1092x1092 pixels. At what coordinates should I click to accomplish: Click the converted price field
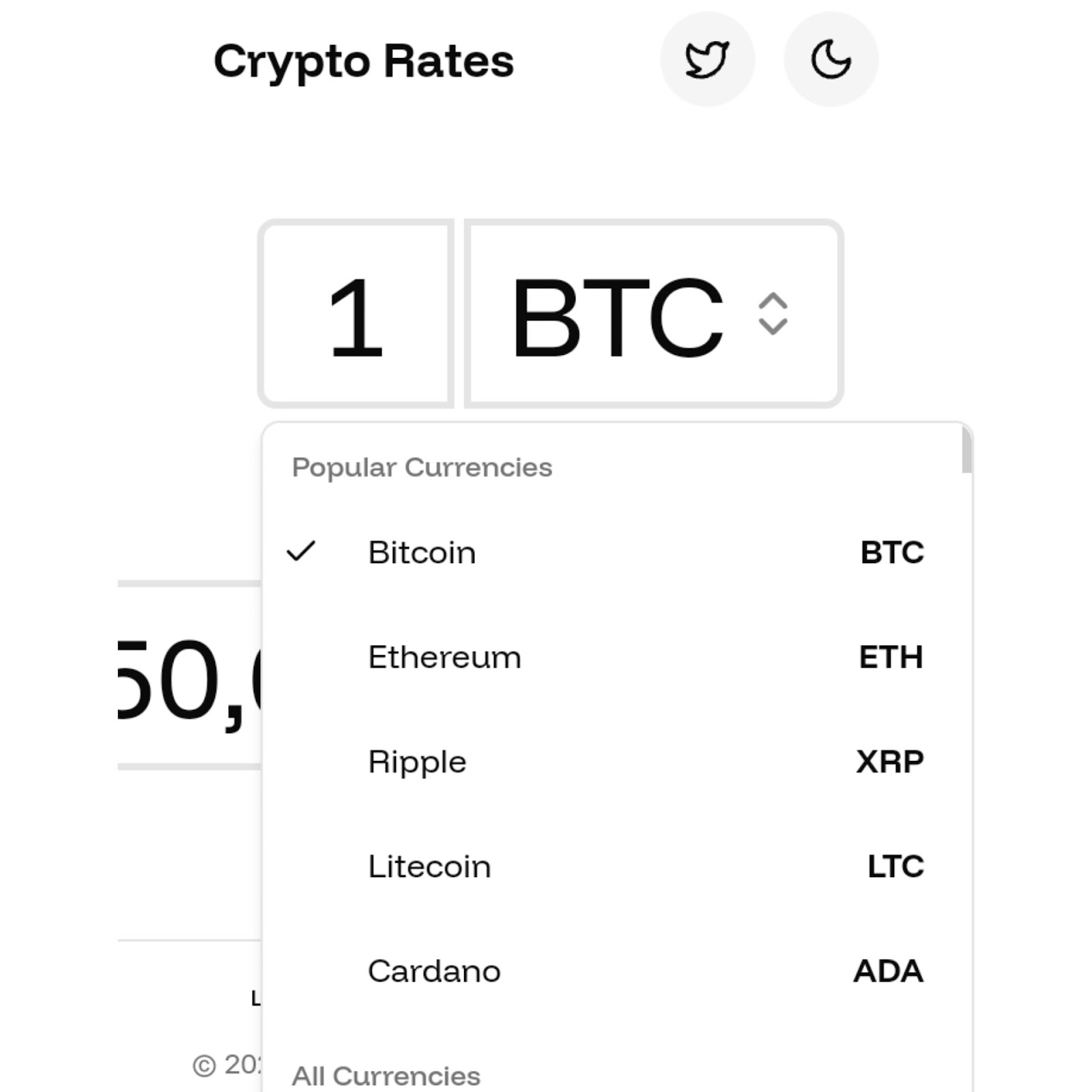pos(189,676)
